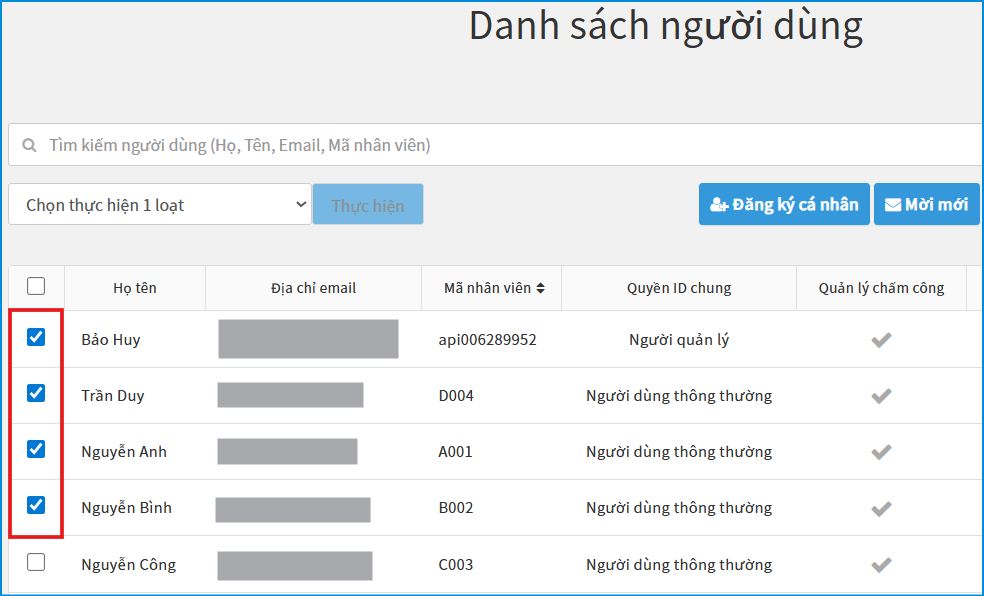Click Bảo Huy's attendance management checkmark
Viewport: 984px width, 596px height.
point(880,340)
